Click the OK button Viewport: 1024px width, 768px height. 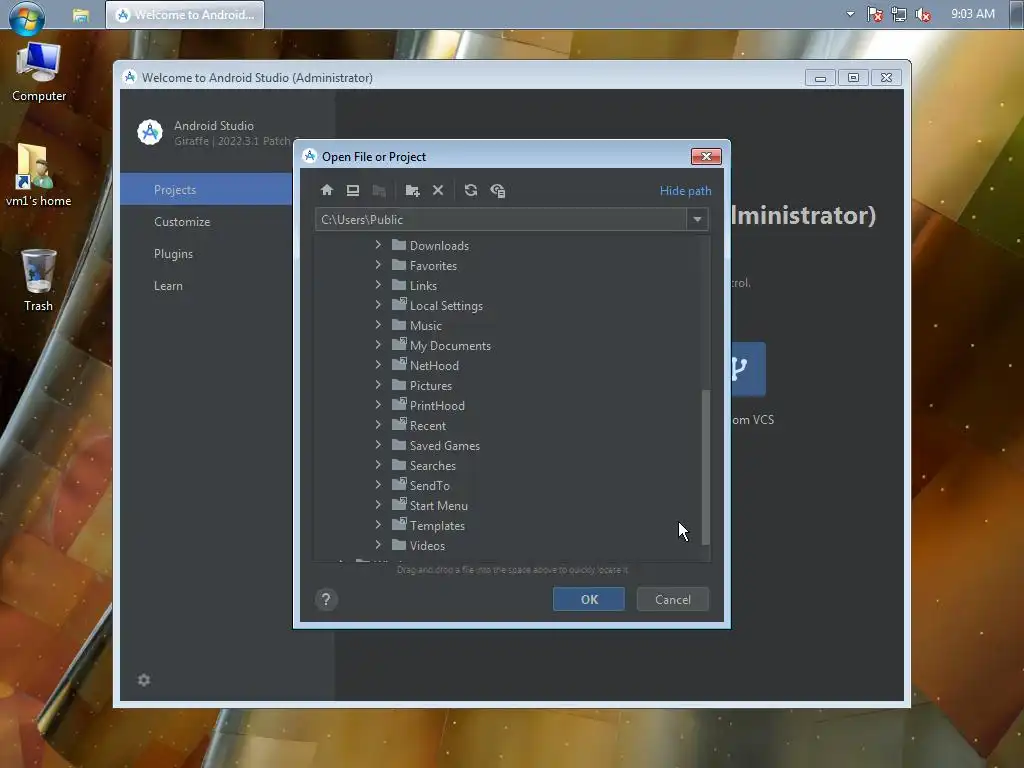point(588,600)
